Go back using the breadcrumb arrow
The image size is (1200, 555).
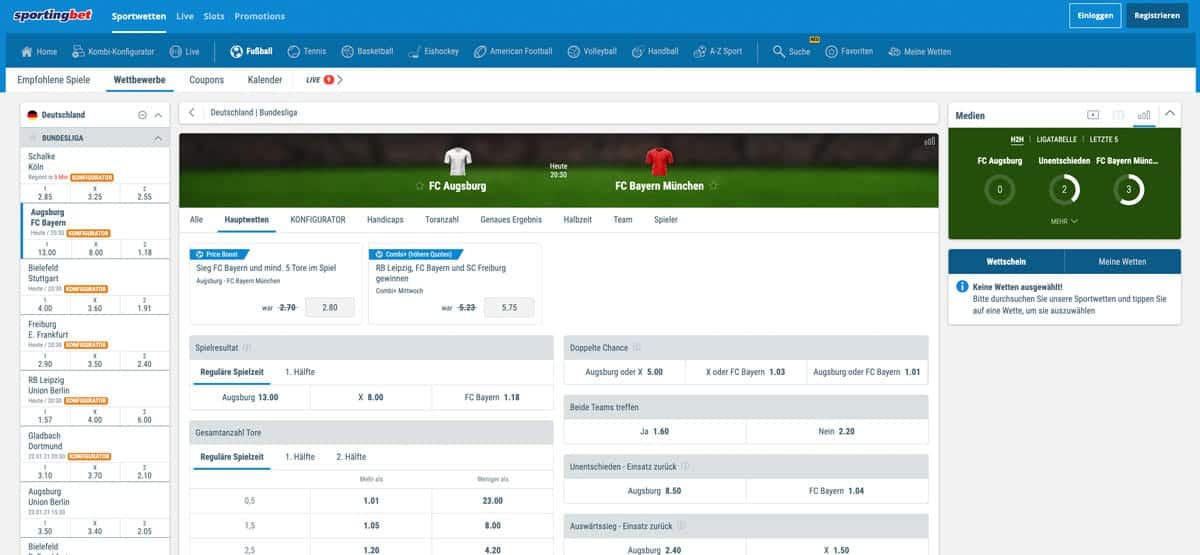point(192,113)
